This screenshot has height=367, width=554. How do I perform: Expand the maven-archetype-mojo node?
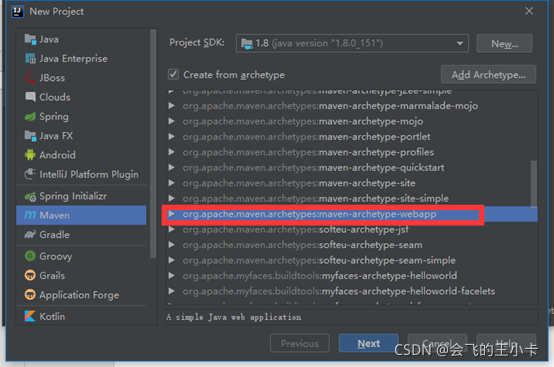172,121
